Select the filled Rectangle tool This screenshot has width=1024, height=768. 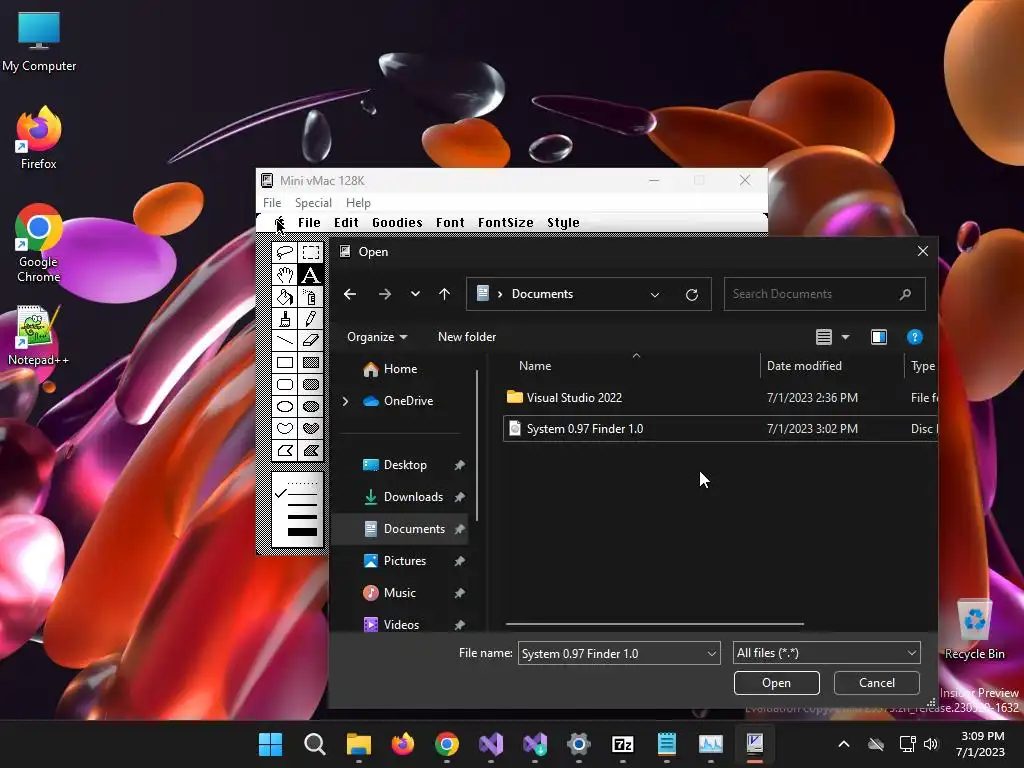(311, 362)
